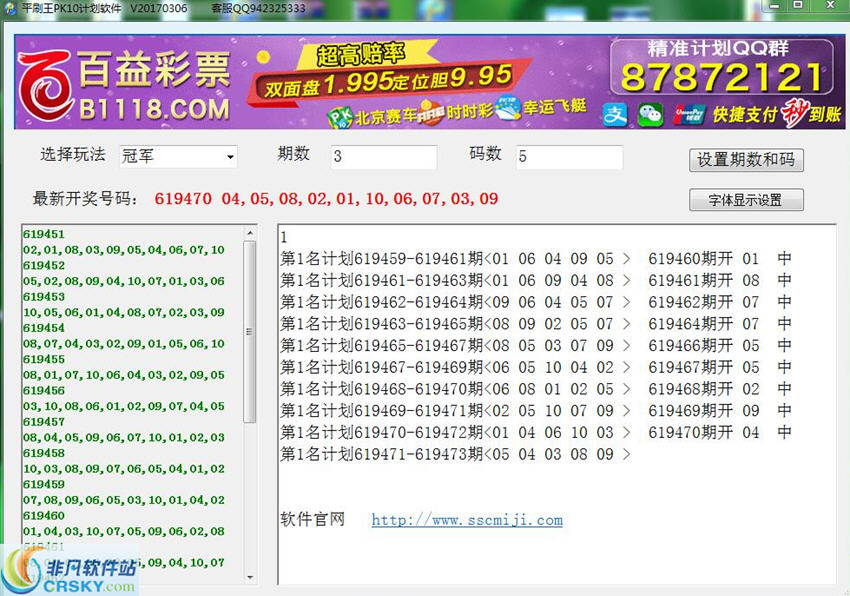The height and width of the screenshot is (596, 850).
Task: Click result text 619470期开 04
Action: tap(704, 432)
